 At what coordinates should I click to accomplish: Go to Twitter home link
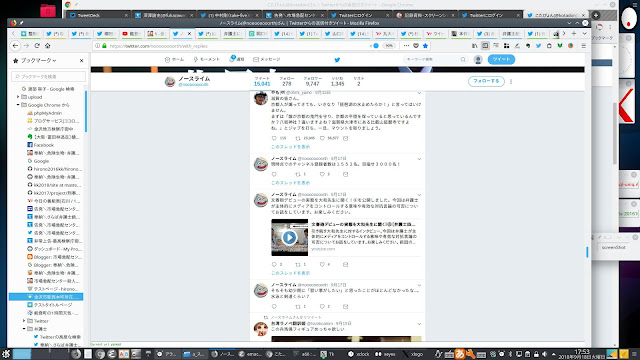pyautogui.click(x=174, y=59)
